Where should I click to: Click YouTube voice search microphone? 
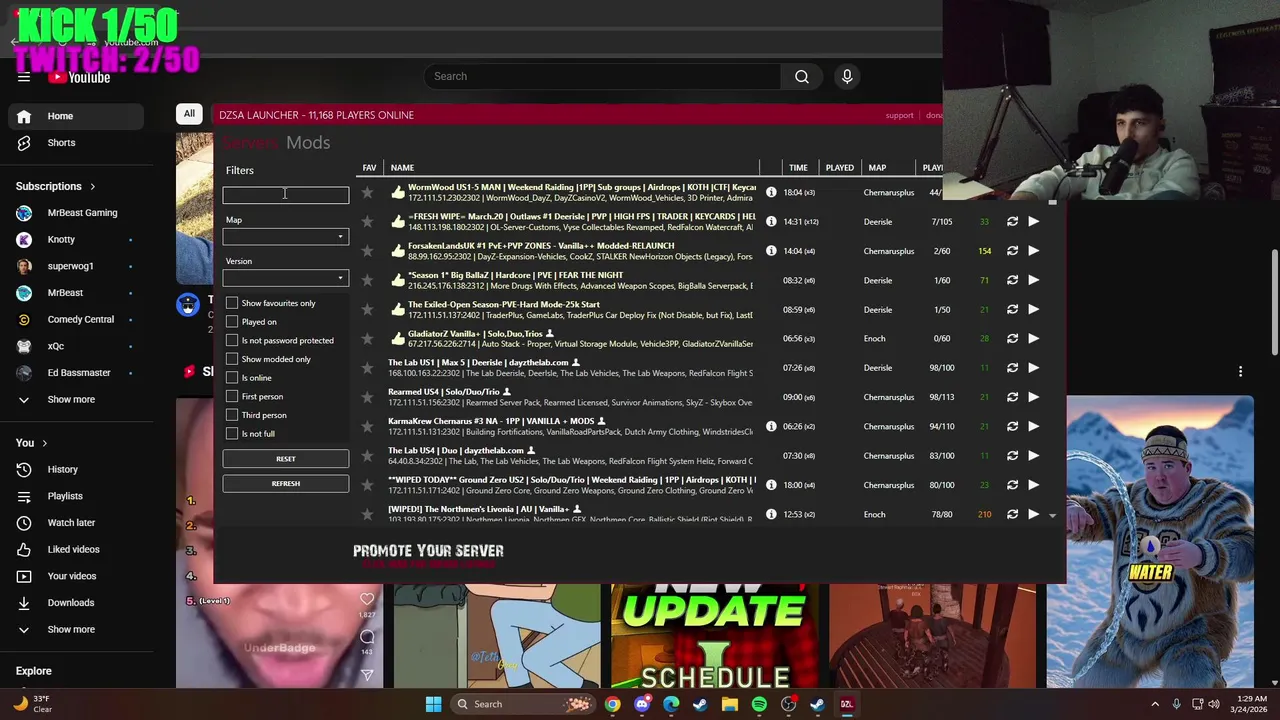[847, 76]
